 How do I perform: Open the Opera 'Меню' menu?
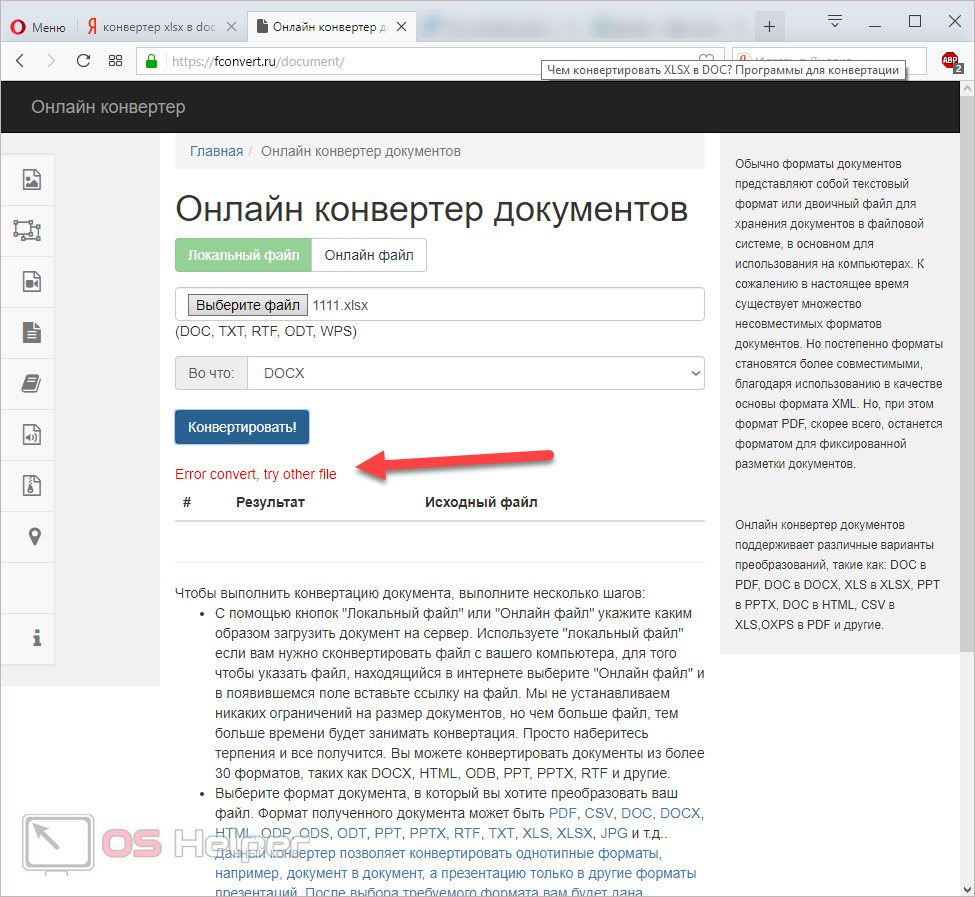point(38,26)
